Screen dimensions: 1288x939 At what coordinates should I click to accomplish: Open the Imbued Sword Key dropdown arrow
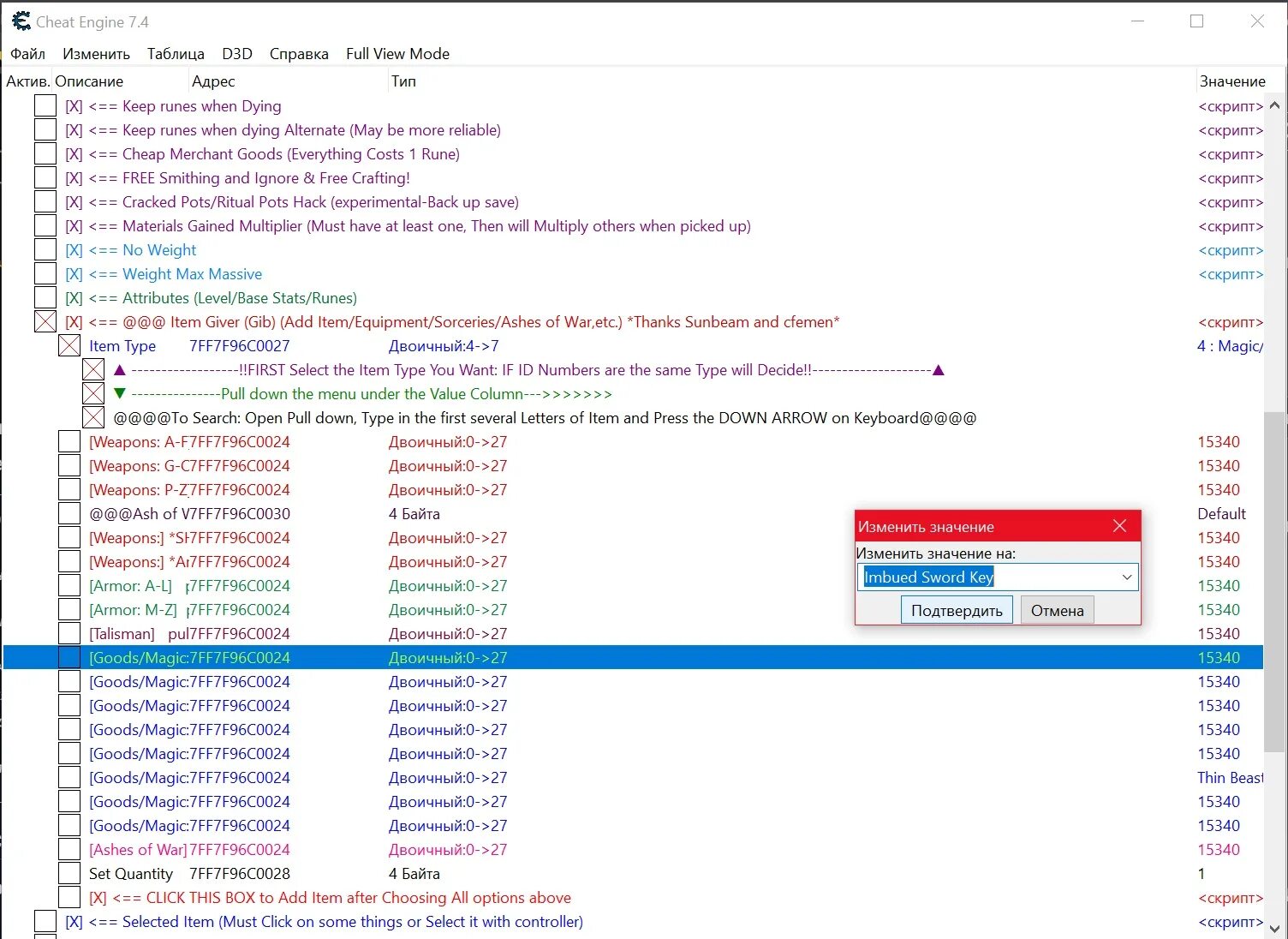coord(1127,577)
